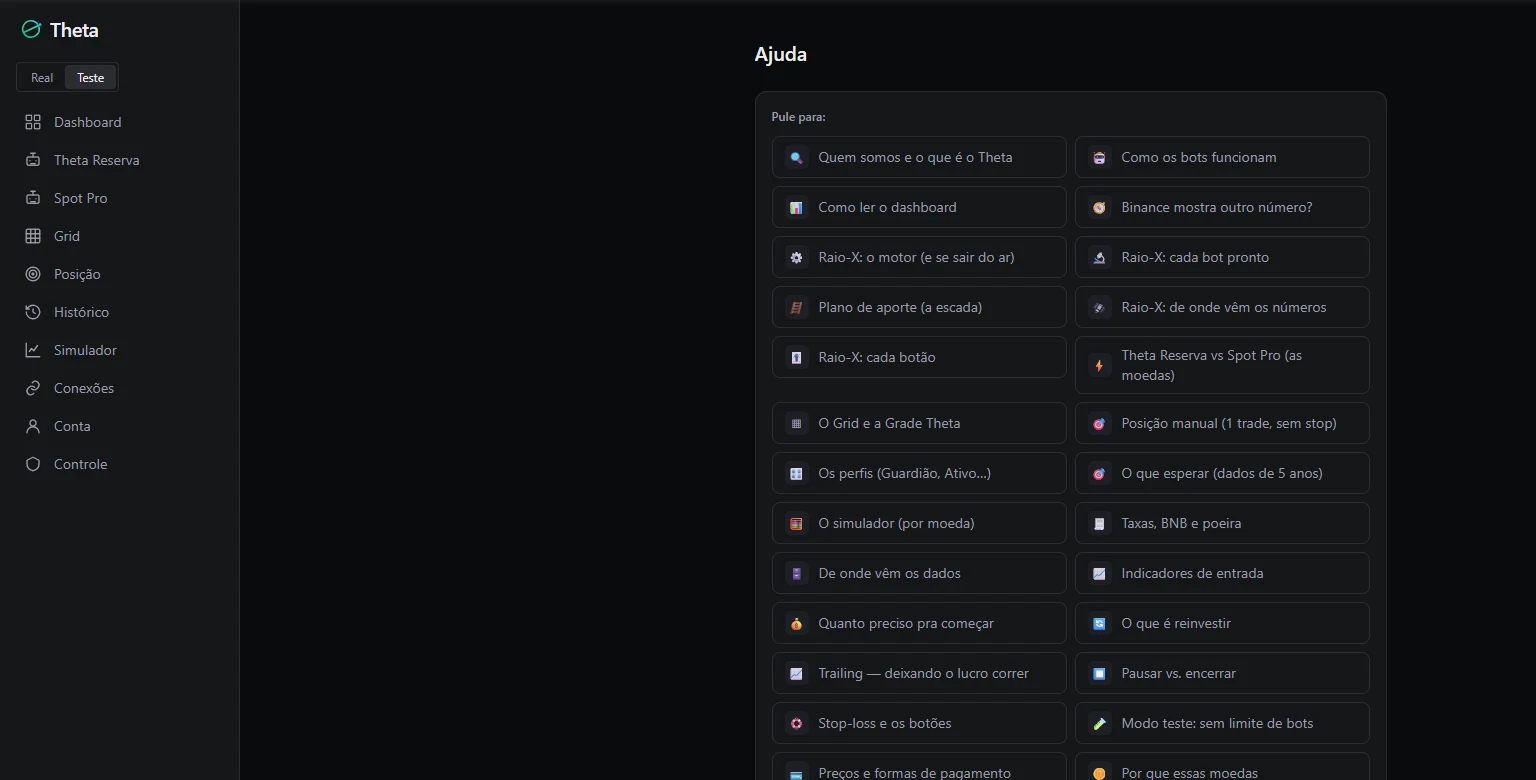Open Raio-X: de onde vêm os números
1536x780 pixels.
[1222, 307]
